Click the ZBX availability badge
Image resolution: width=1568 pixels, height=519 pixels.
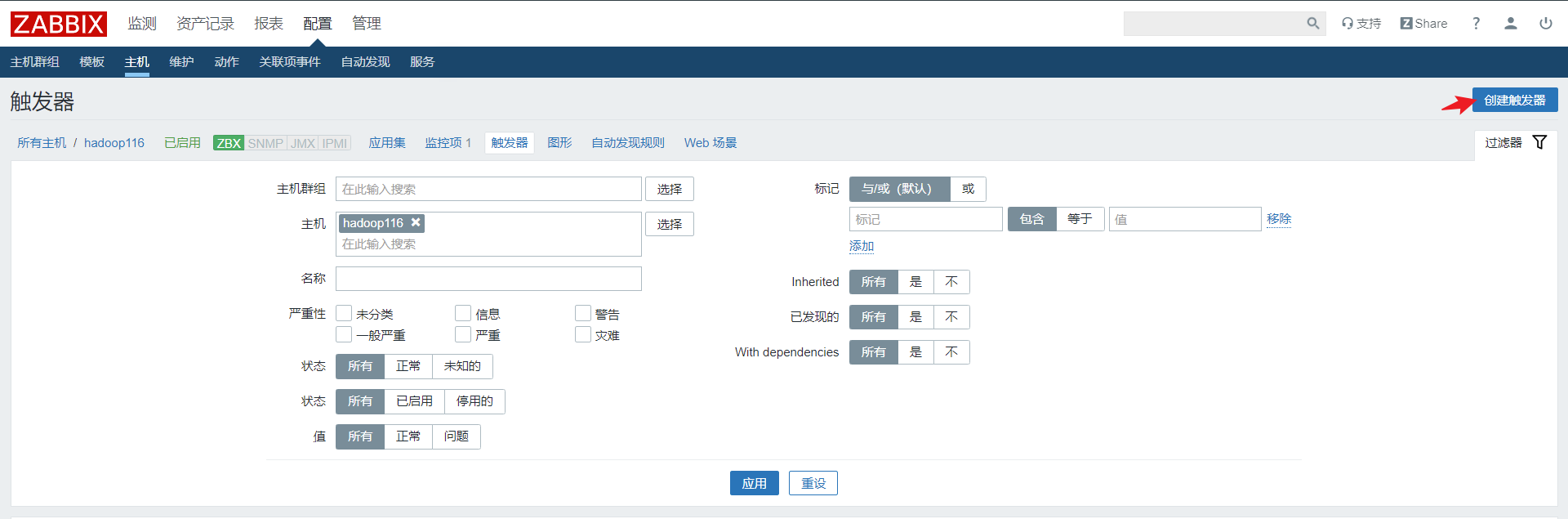(x=229, y=143)
